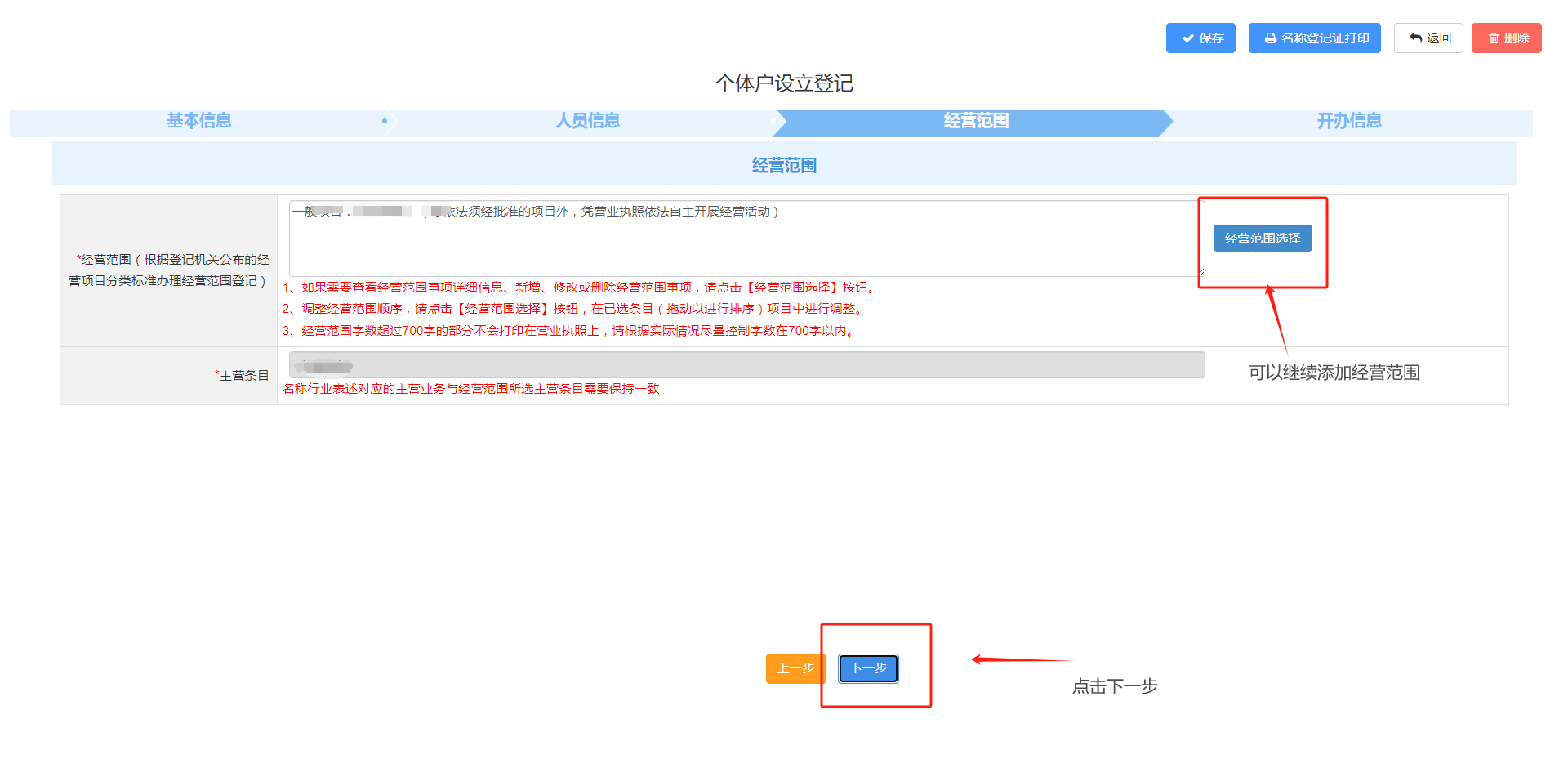Open the 开办信息 step tab
The width and height of the screenshot is (1568, 759).
pos(1348,121)
